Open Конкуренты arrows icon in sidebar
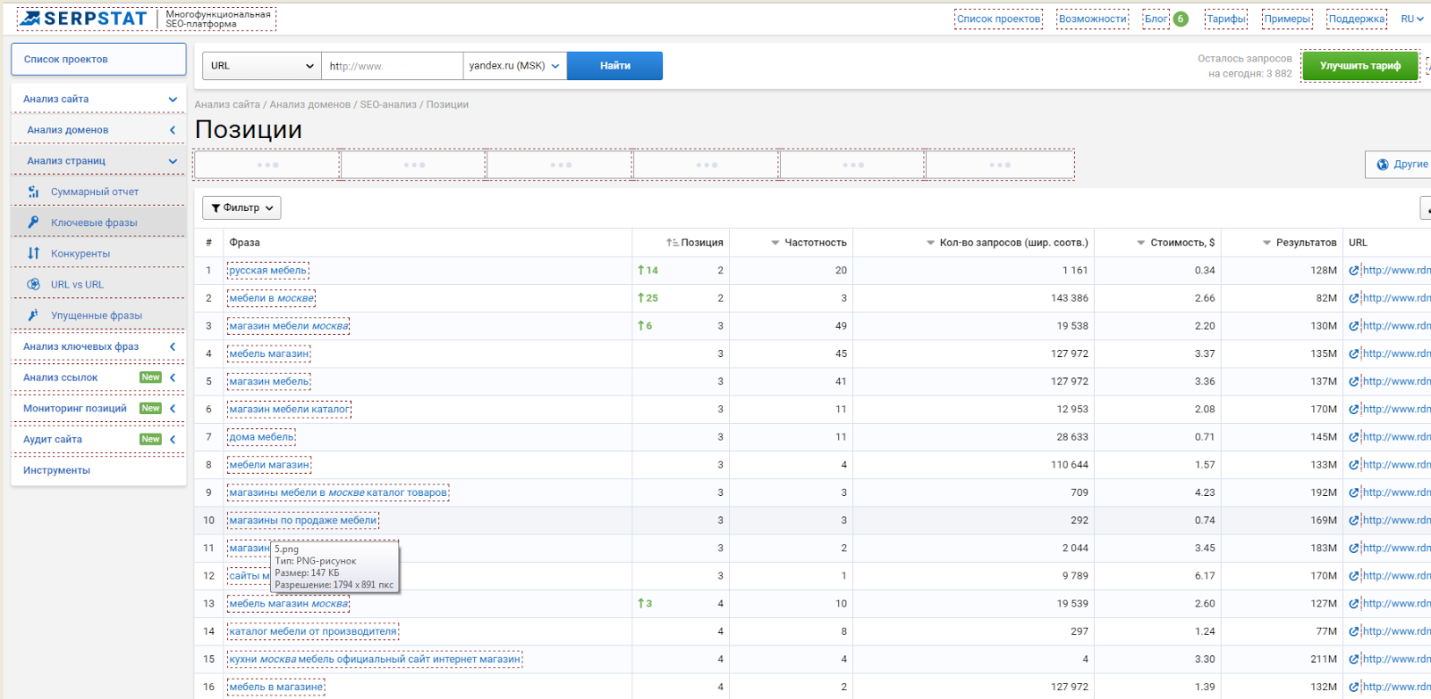 tap(33, 253)
